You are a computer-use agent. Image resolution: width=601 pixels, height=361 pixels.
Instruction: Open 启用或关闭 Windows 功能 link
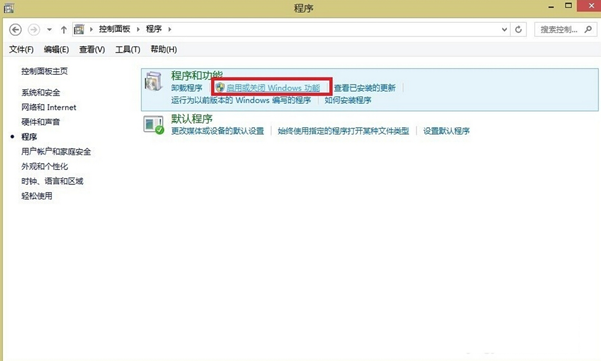click(x=273, y=88)
